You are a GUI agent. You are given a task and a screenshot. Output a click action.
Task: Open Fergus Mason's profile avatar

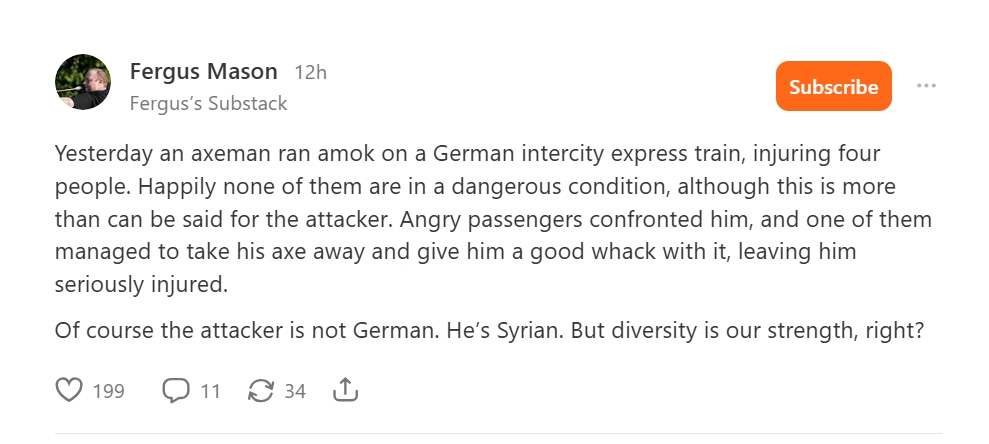click(83, 82)
